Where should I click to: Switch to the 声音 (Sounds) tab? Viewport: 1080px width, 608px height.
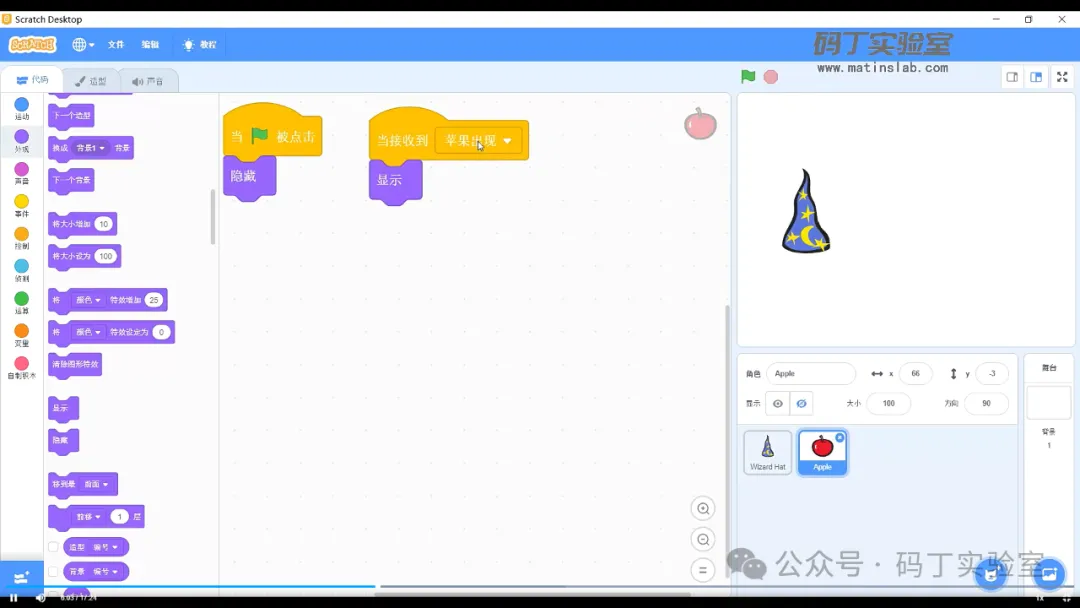pyautogui.click(x=148, y=81)
